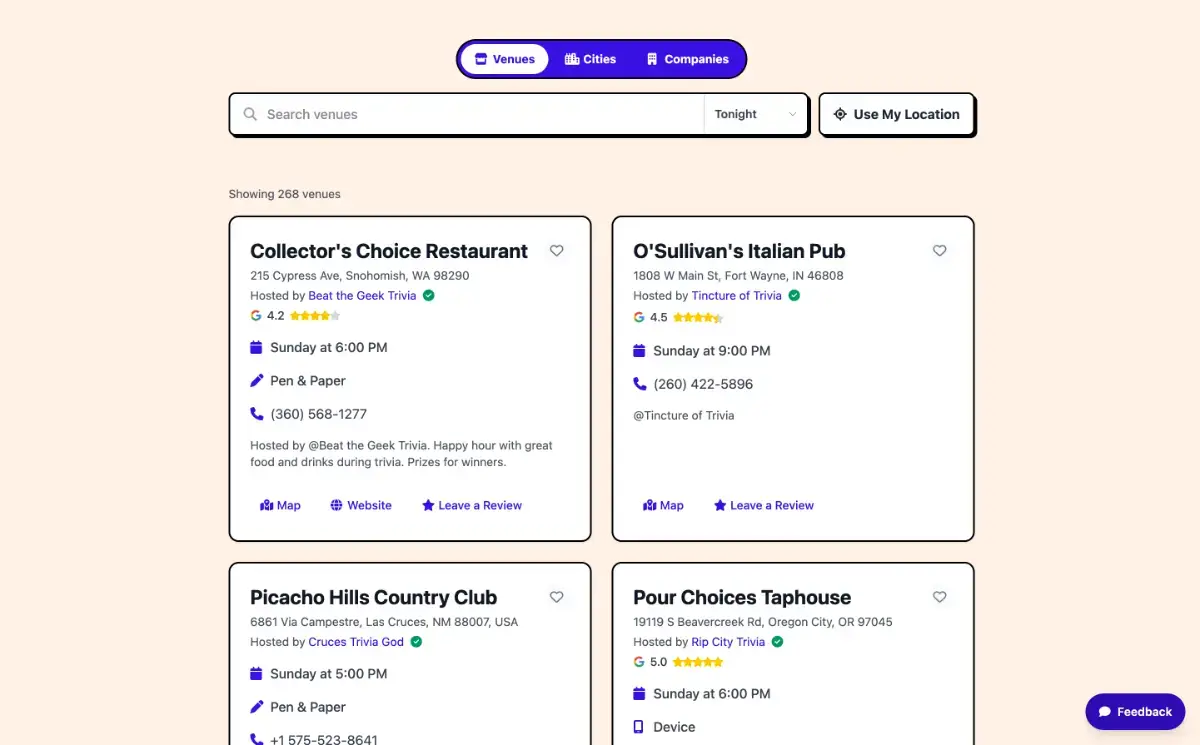Image resolution: width=1200 pixels, height=745 pixels.
Task: Click Google icon beside 5.0 rating
Action: click(639, 662)
